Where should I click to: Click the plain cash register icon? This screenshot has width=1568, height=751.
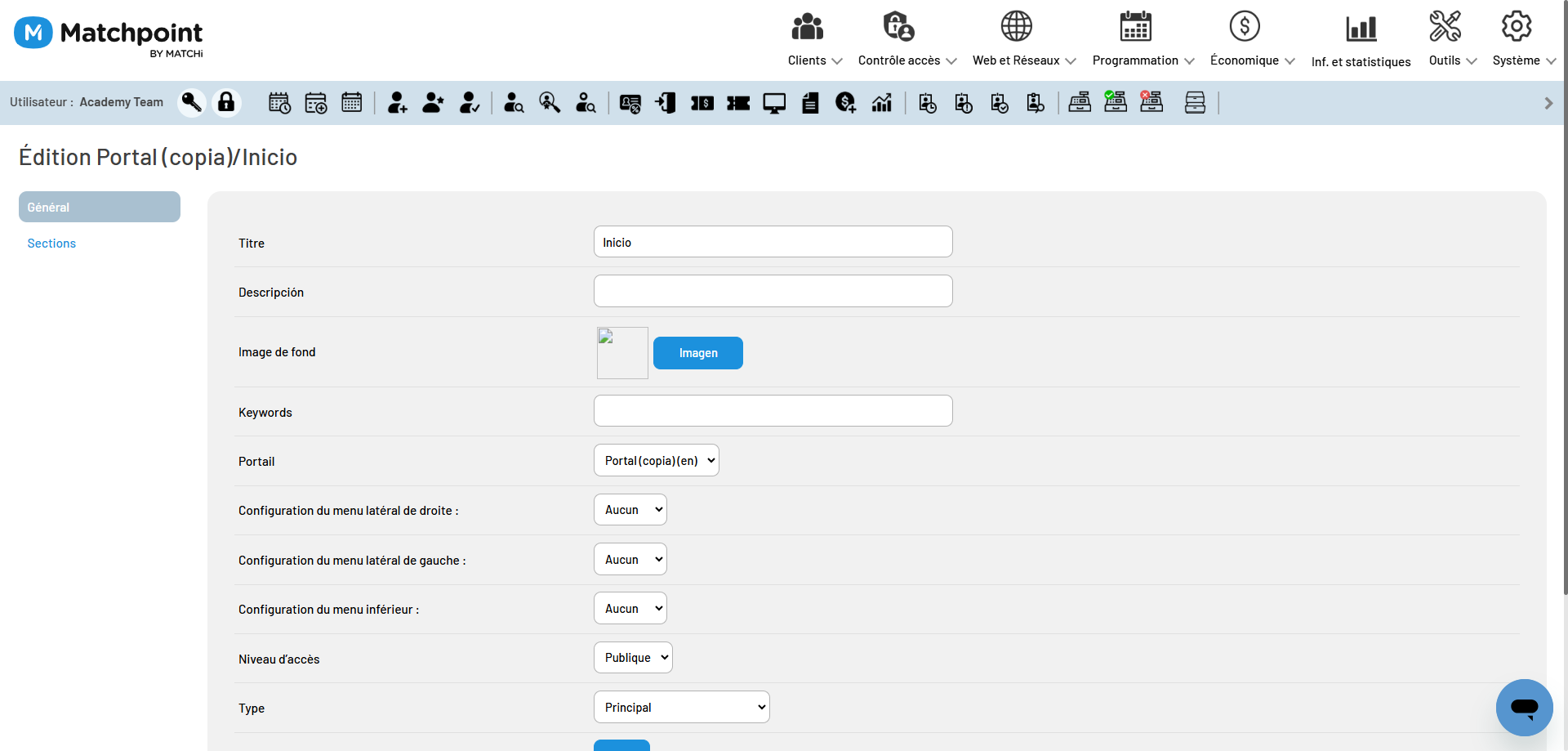(x=1080, y=102)
